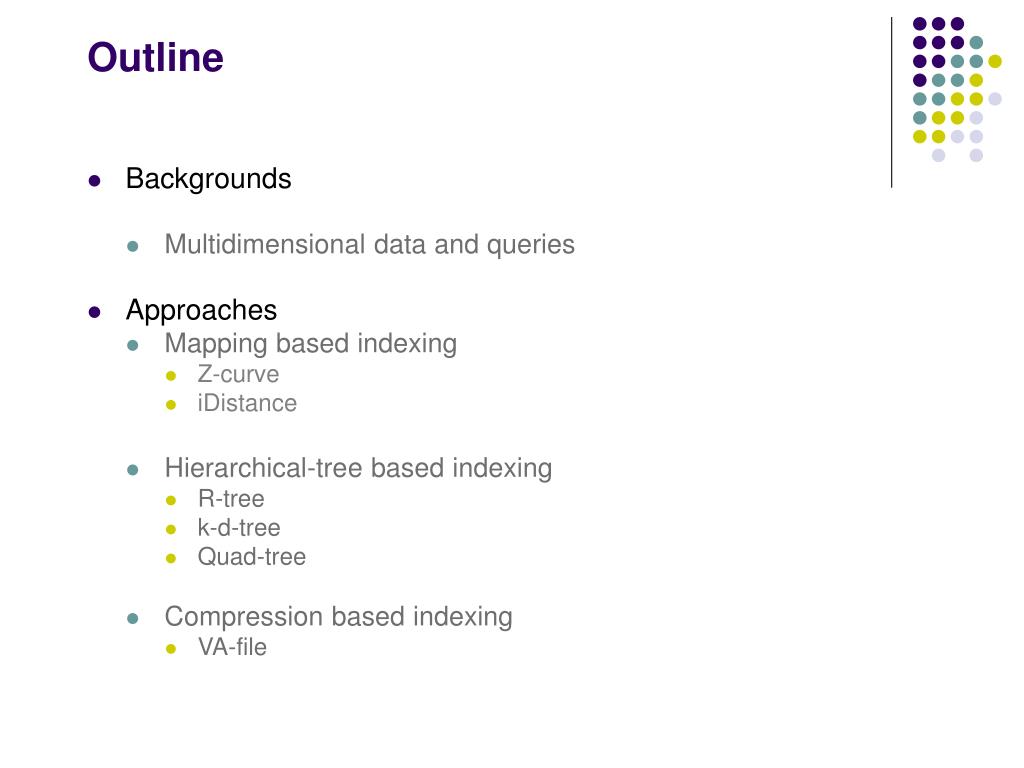The height and width of the screenshot is (768, 1024).
Task: Click the purple bullet beside Approaches
Action: pos(95,312)
